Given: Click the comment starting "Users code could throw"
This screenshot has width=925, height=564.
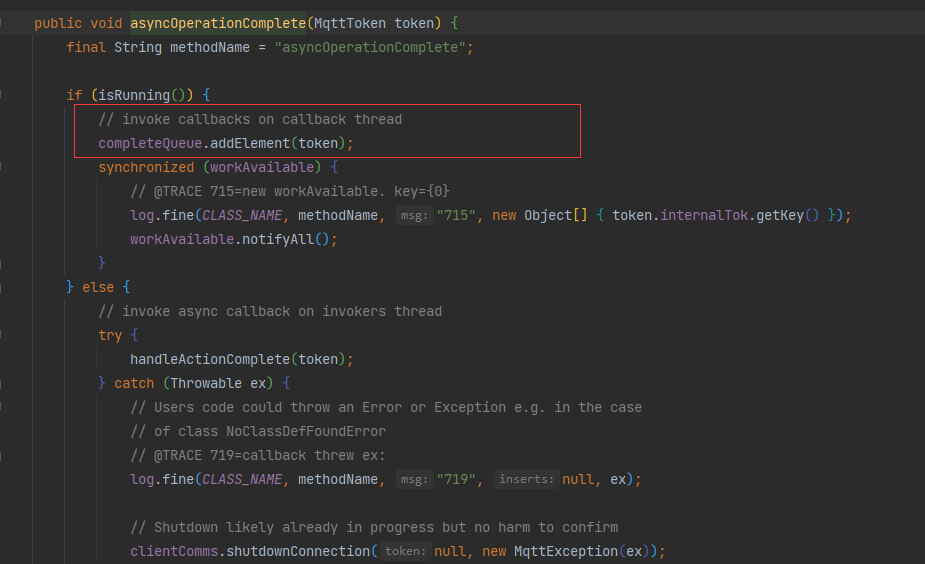Looking at the screenshot, I should coord(386,408).
